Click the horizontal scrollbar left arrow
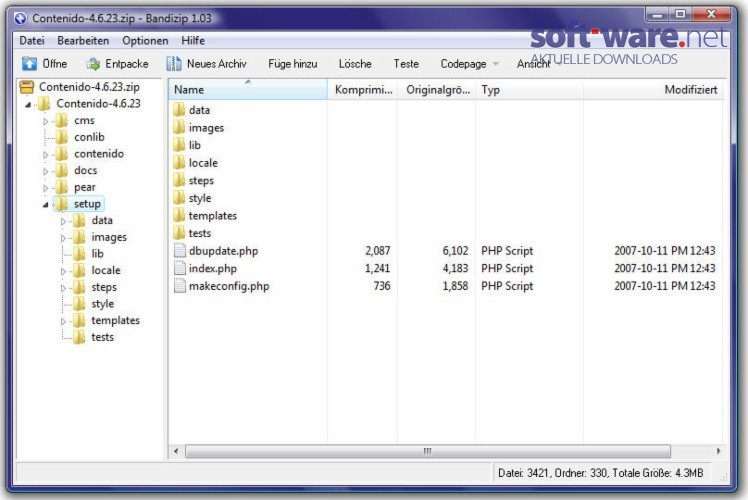The width and height of the screenshot is (748, 500). [x=176, y=451]
